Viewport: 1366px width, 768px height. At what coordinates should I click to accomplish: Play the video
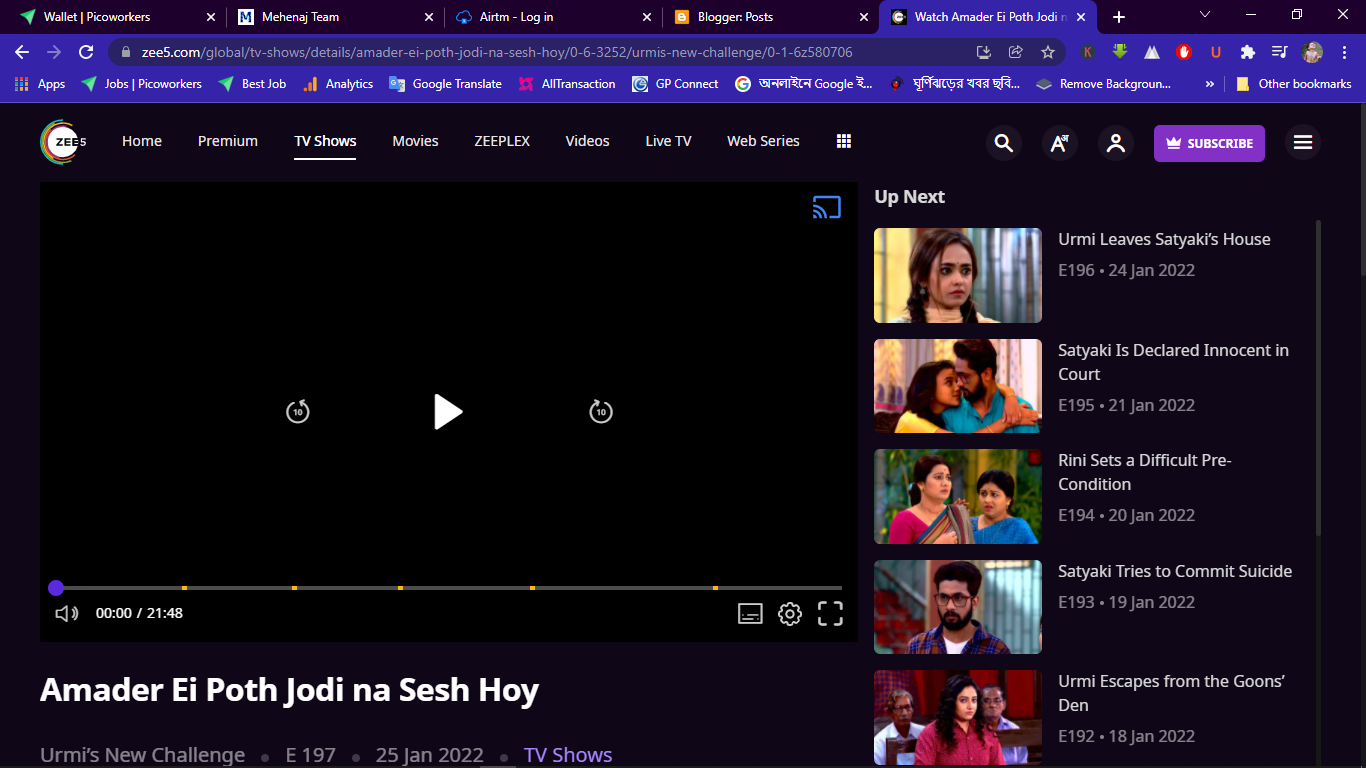click(x=448, y=411)
